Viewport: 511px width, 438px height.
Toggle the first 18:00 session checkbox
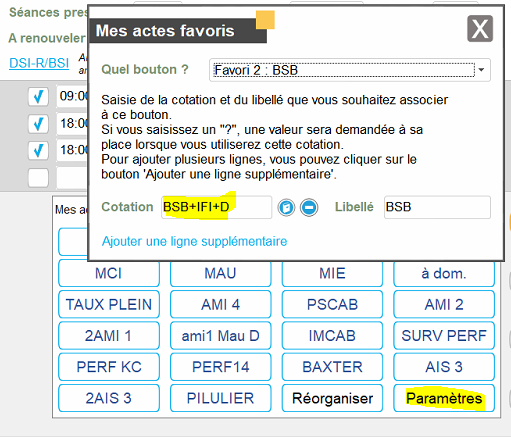(x=38, y=124)
